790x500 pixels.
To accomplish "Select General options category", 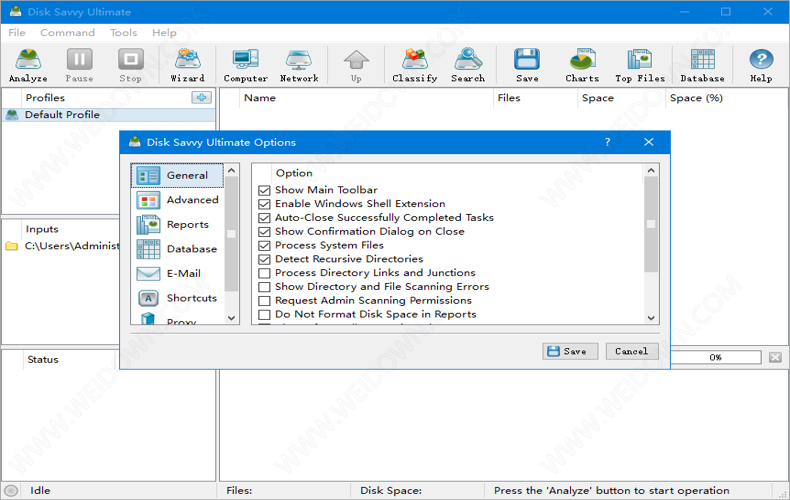I will pos(177,175).
